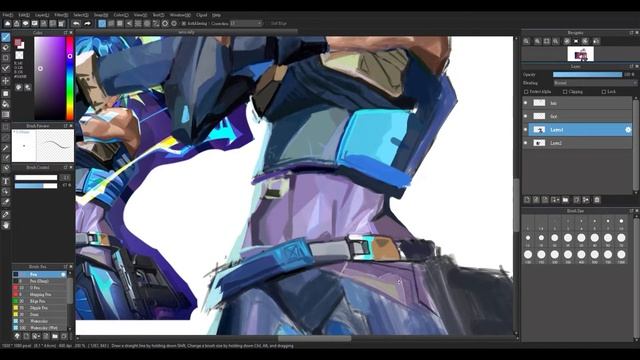
Task: Delete layer with trash icon
Action: (x=597, y=200)
